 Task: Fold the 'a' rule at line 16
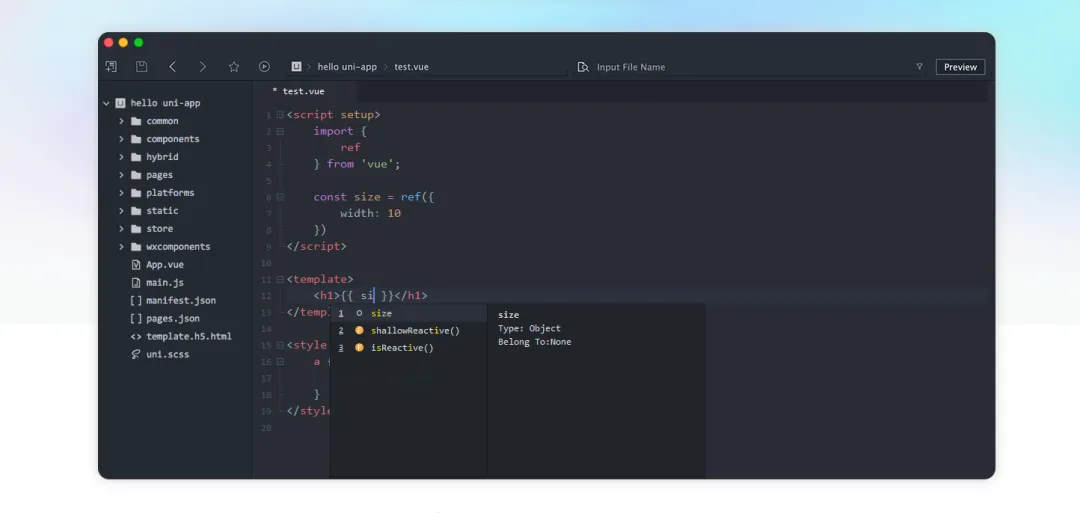tap(280, 362)
